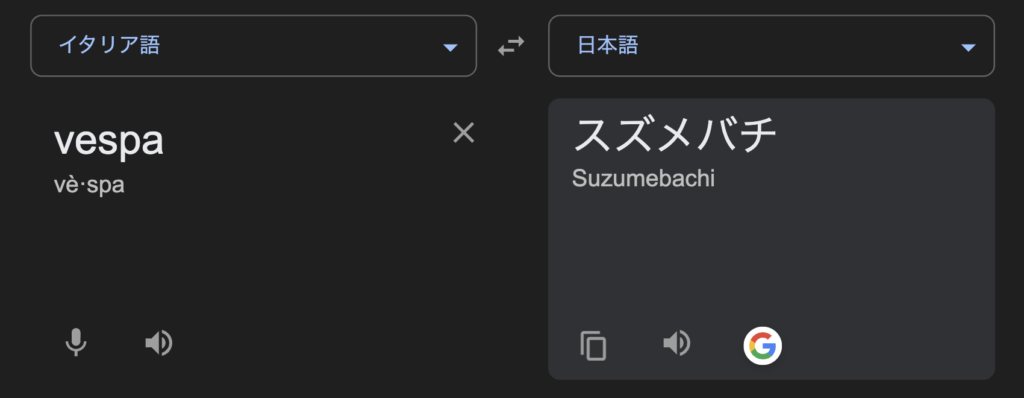Click the romanization 'Suzumebachi'

pos(643,178)
